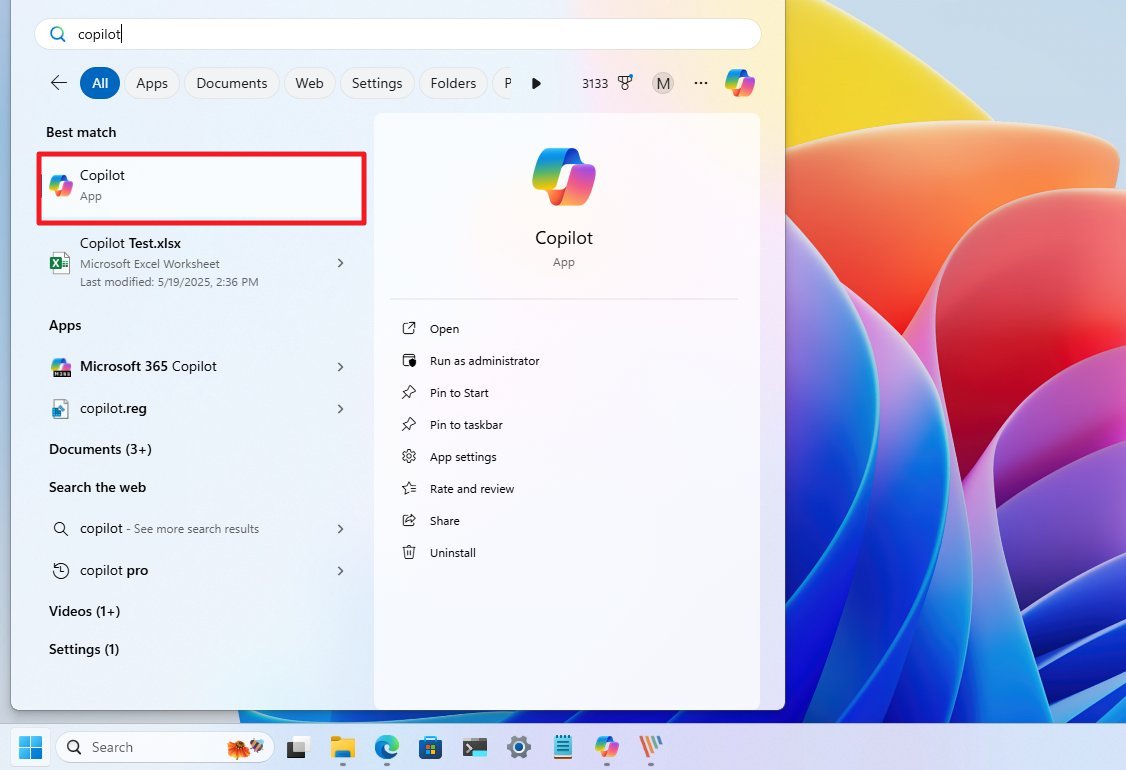The image size is (1126, 770).
Task: Expand the Microsoft 365 Copilot result chevron
Action: (x=340, y=367)
